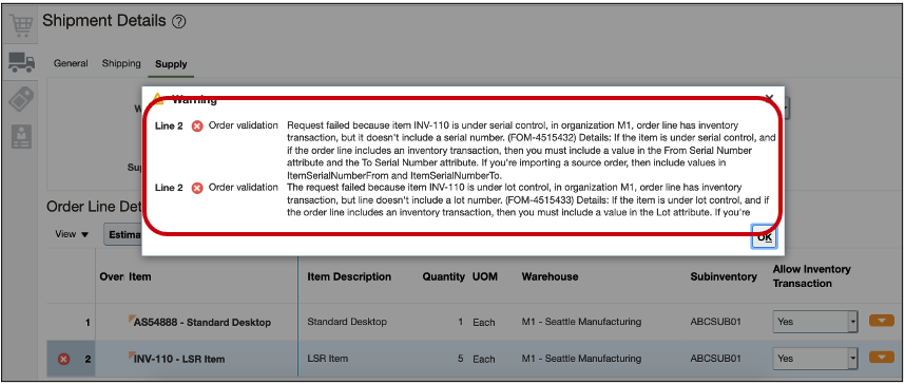Click Standard Desktop description cell
Viewport: 907px width, 384px height.
pos(346,322)
